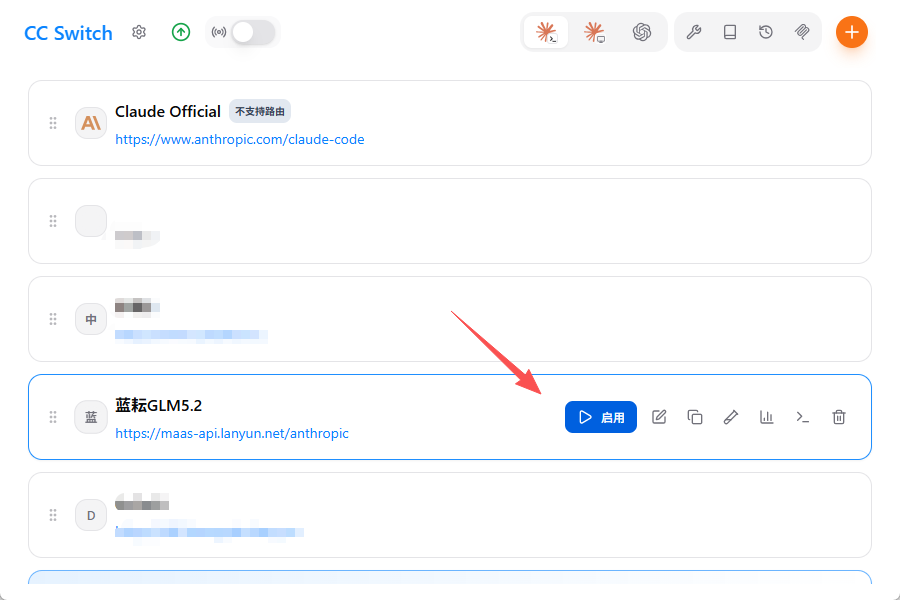The width and height of the screenshot is (900, 600).
Task: Open the book prompts icon
Action: 730,32
